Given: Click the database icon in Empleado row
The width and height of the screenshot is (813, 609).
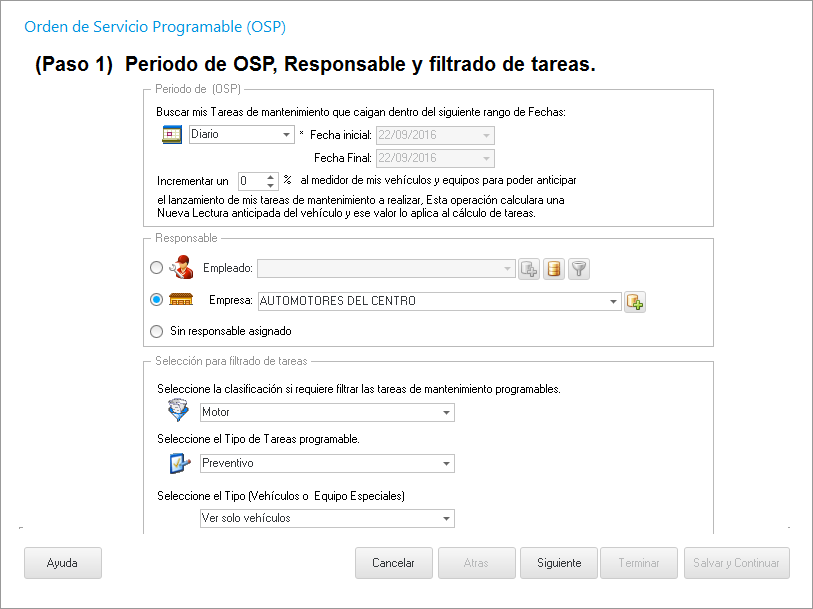Looking at the screenshot, I should pos(554,268).
